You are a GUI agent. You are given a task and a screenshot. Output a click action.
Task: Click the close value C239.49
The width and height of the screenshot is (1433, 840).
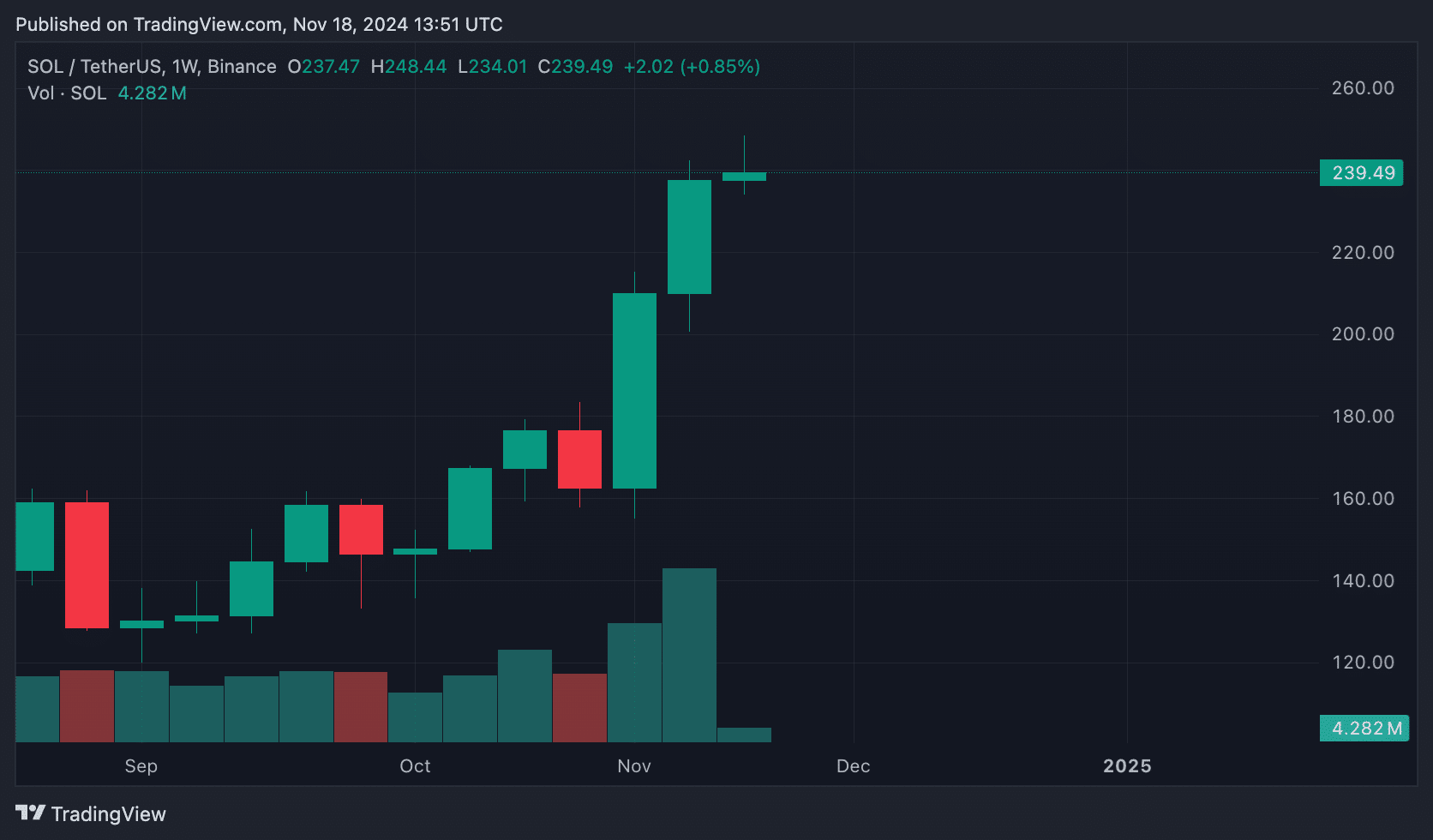coord(575,67)
